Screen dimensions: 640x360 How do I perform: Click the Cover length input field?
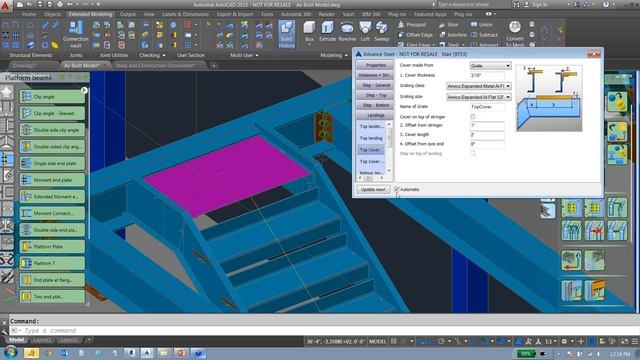487,135
